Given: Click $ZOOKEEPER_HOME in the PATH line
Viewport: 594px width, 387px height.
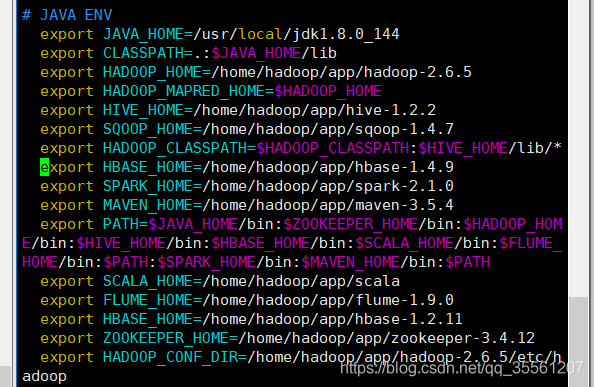Looking at the screenshot, I should coord(351,224).
